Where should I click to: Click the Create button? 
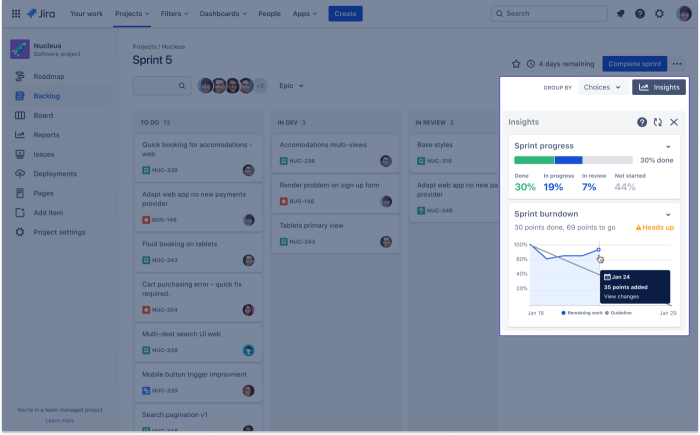pos(345,13)
